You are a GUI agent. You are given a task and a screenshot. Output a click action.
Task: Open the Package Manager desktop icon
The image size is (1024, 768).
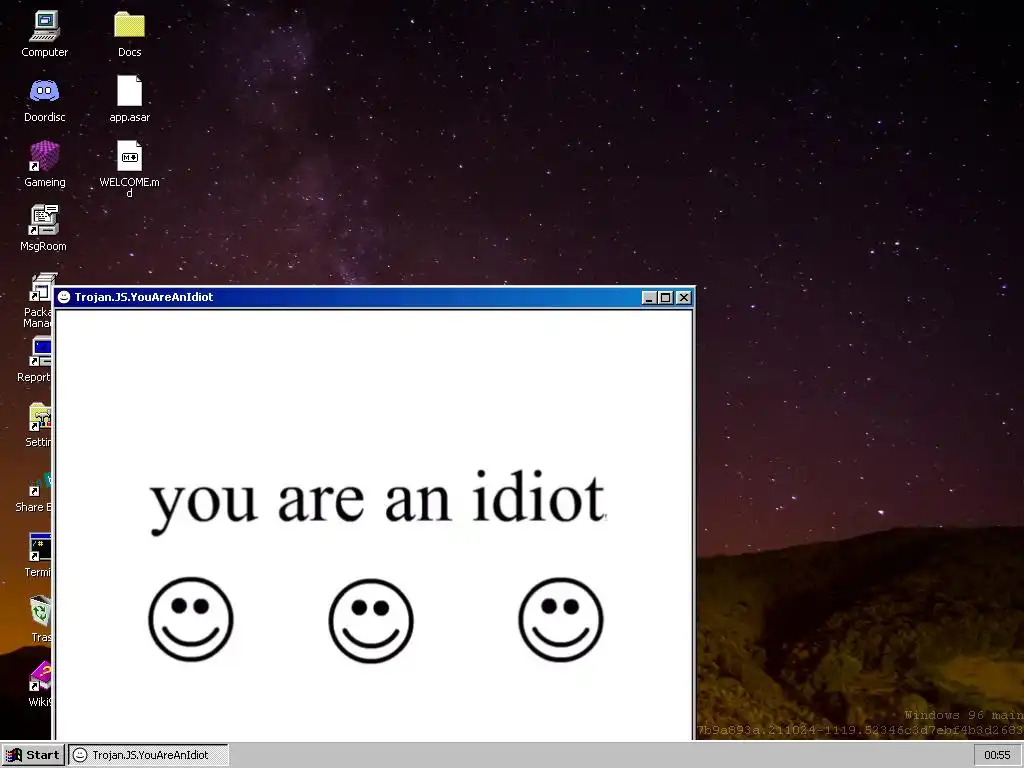pyautogui.click(x=41, y=287)
